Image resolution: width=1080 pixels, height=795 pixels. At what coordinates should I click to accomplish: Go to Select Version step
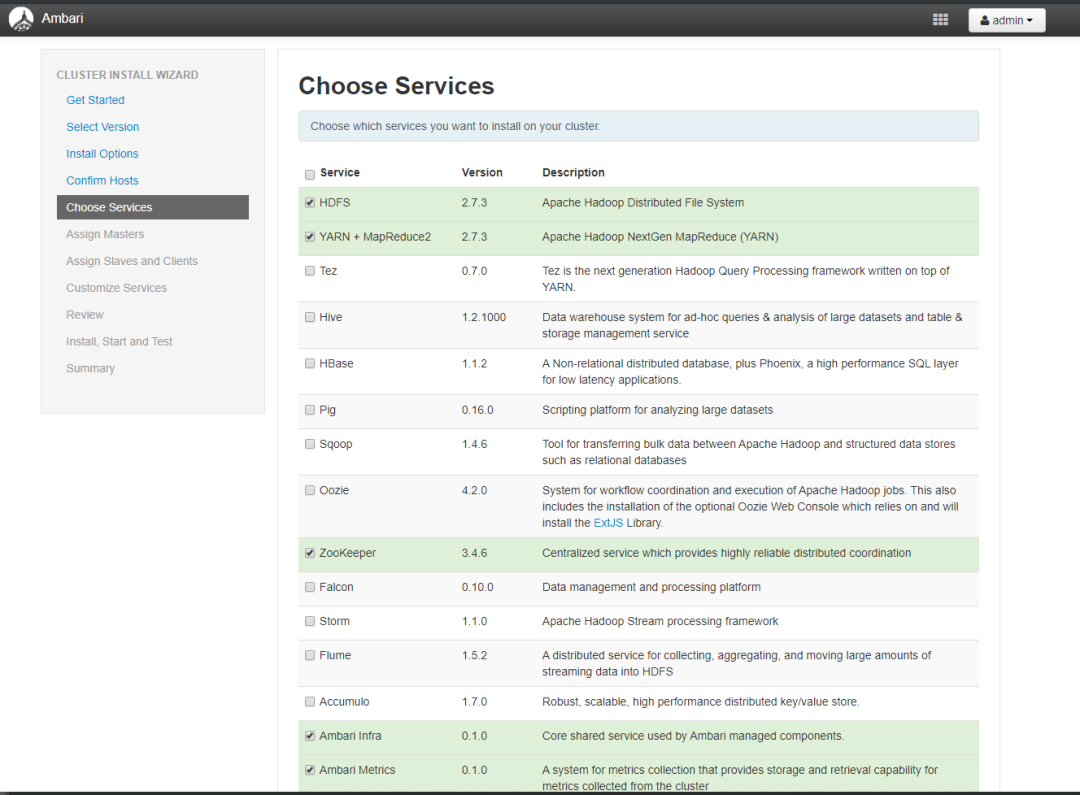pyautogui.click(x=103, y=127)
